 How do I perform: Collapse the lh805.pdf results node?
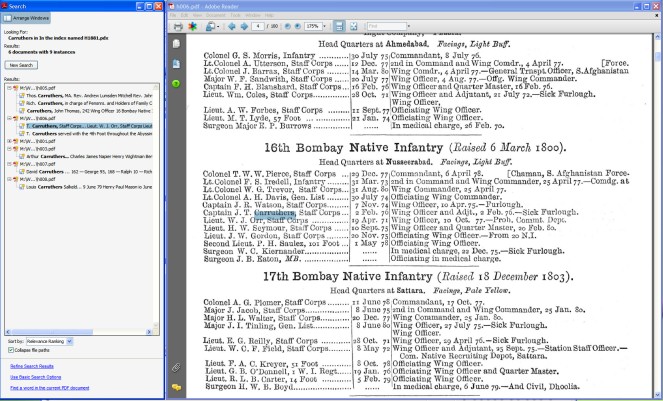(x=9, y=88)
